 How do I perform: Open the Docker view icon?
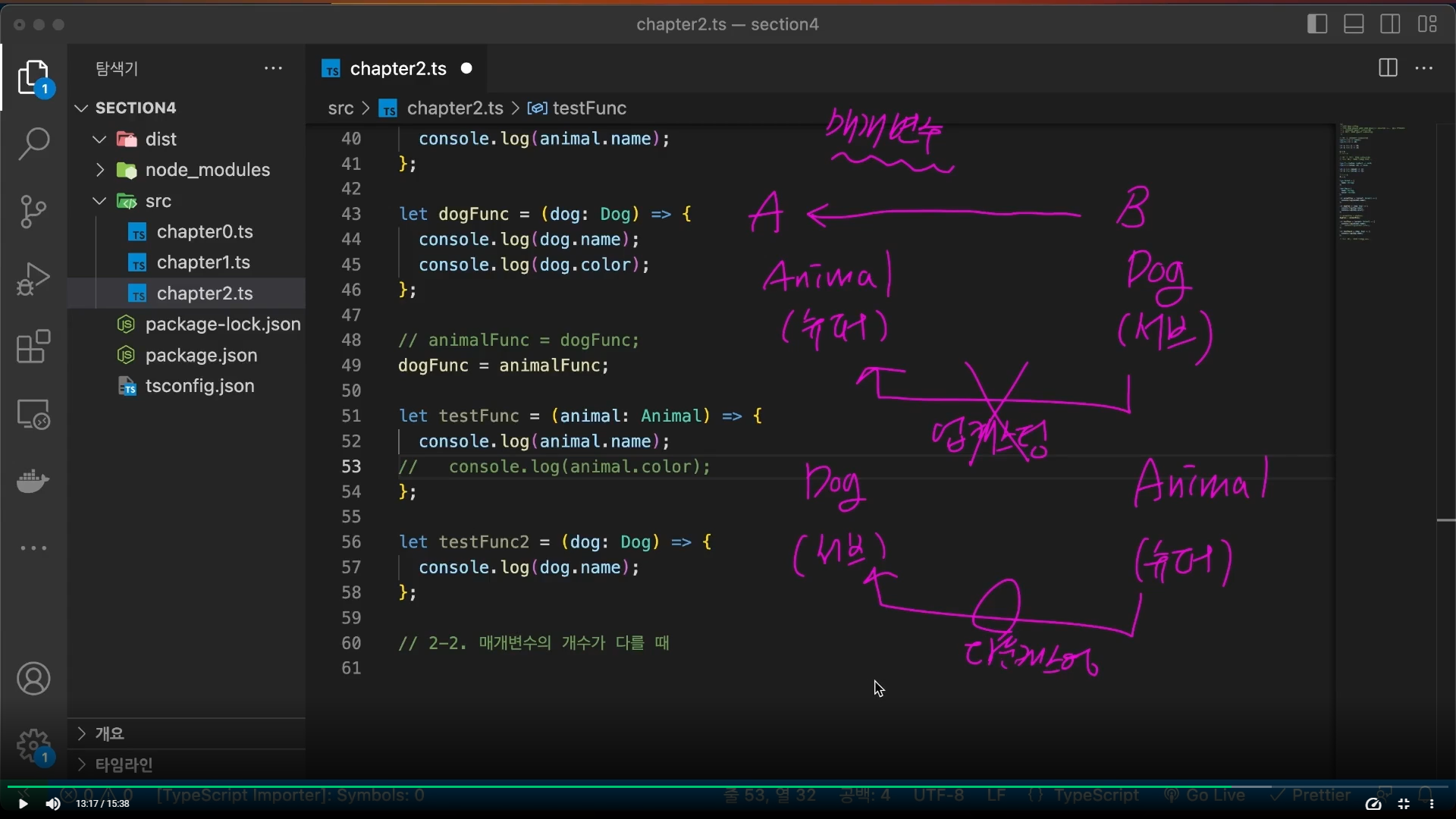[33, 481]
